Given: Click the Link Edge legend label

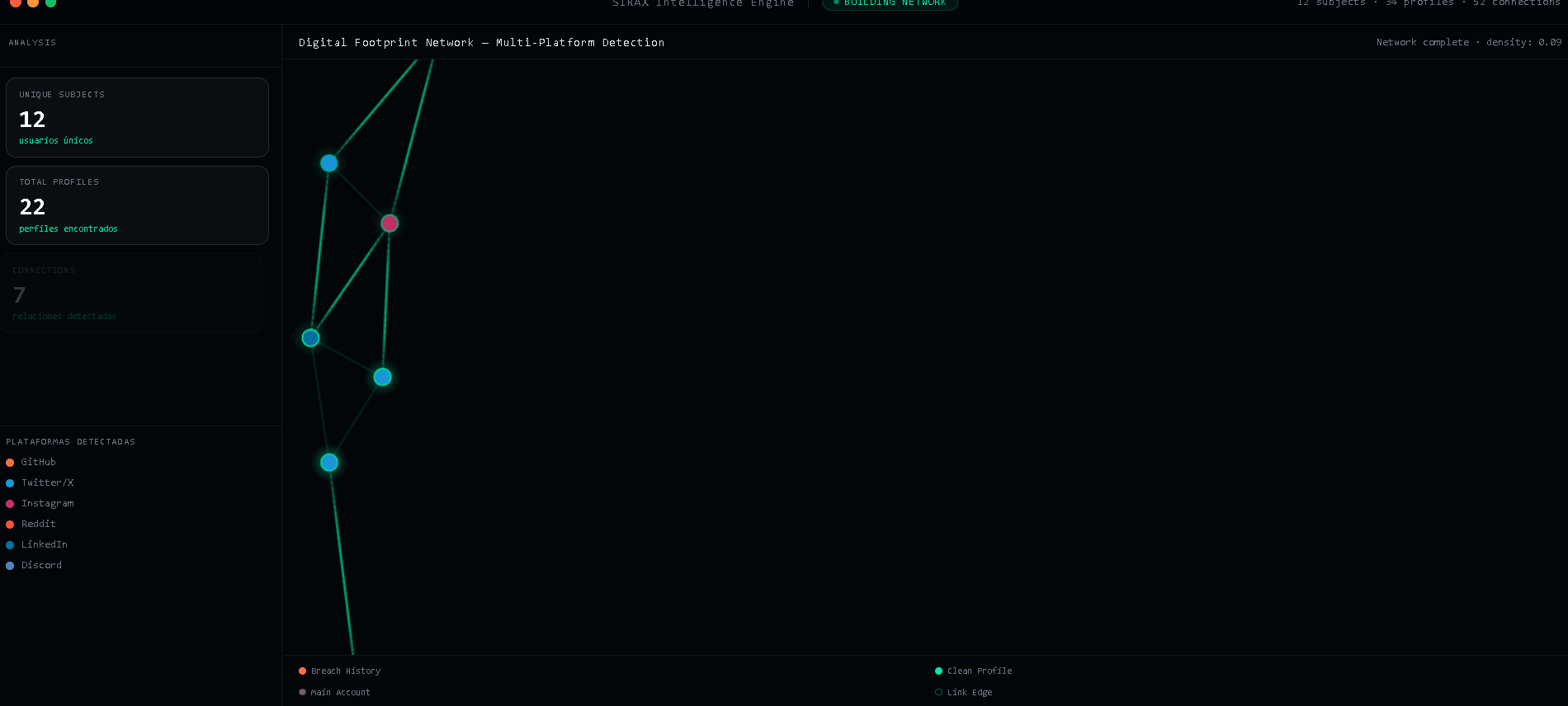Looking at the screenshot, I should coord(970,693).
